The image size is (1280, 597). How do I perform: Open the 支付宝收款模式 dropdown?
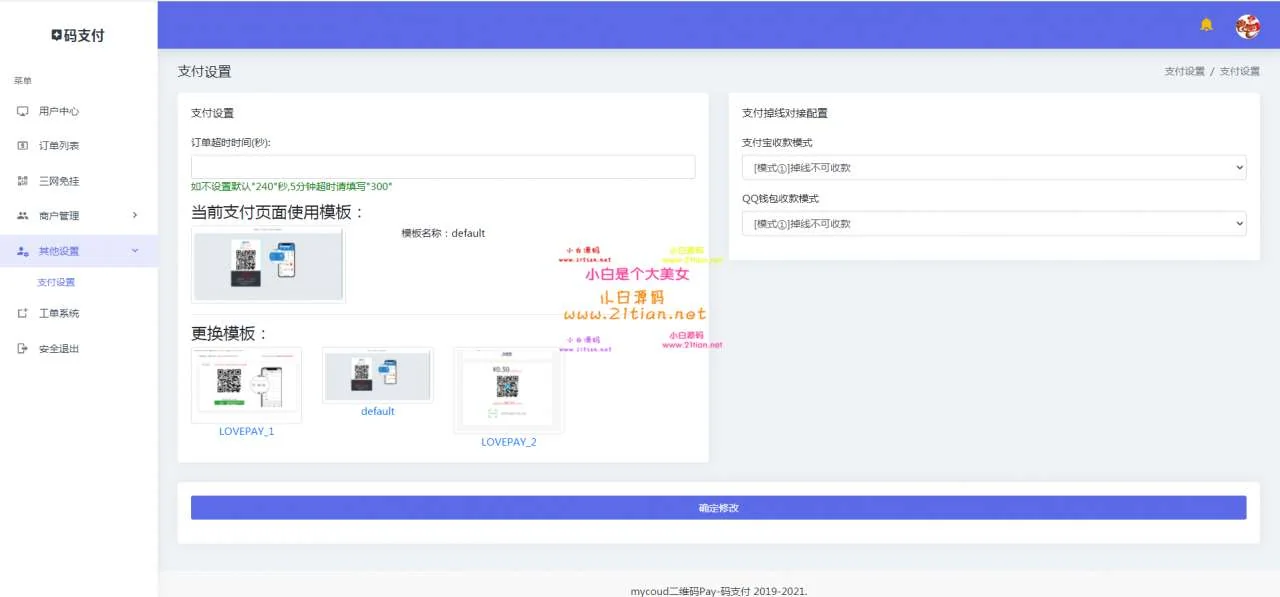993,168
